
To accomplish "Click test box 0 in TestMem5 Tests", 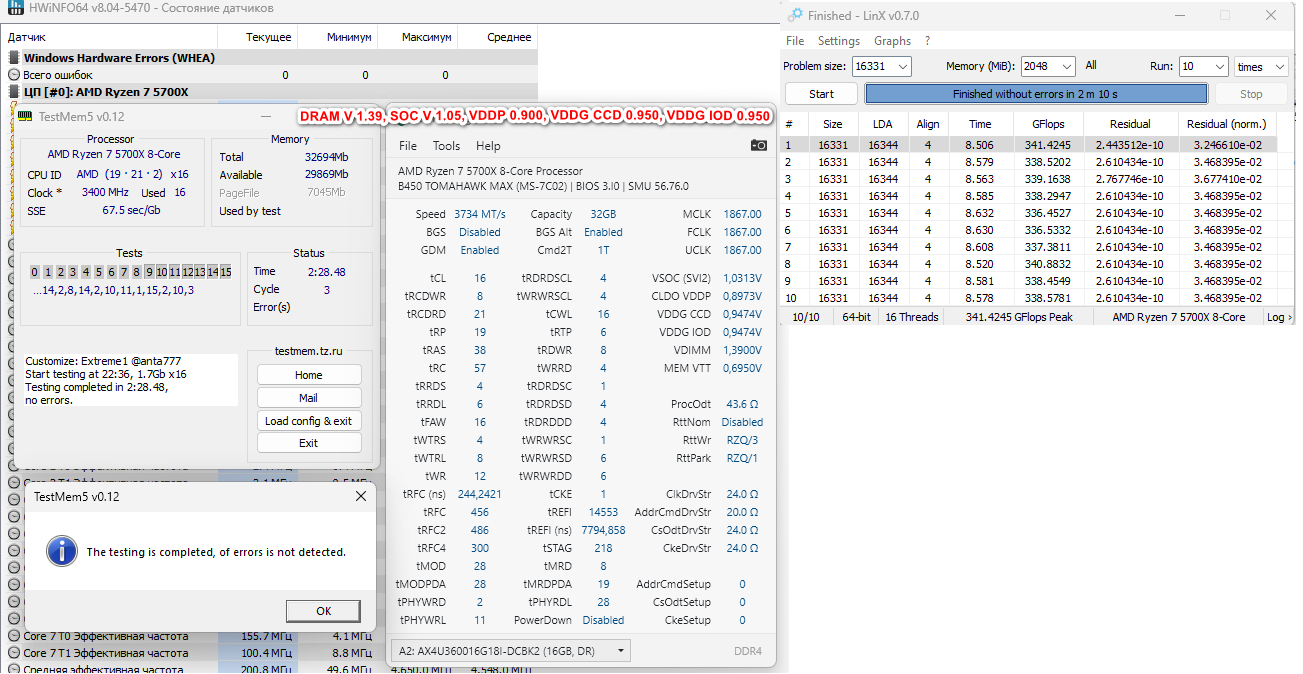I will [35, 272].
